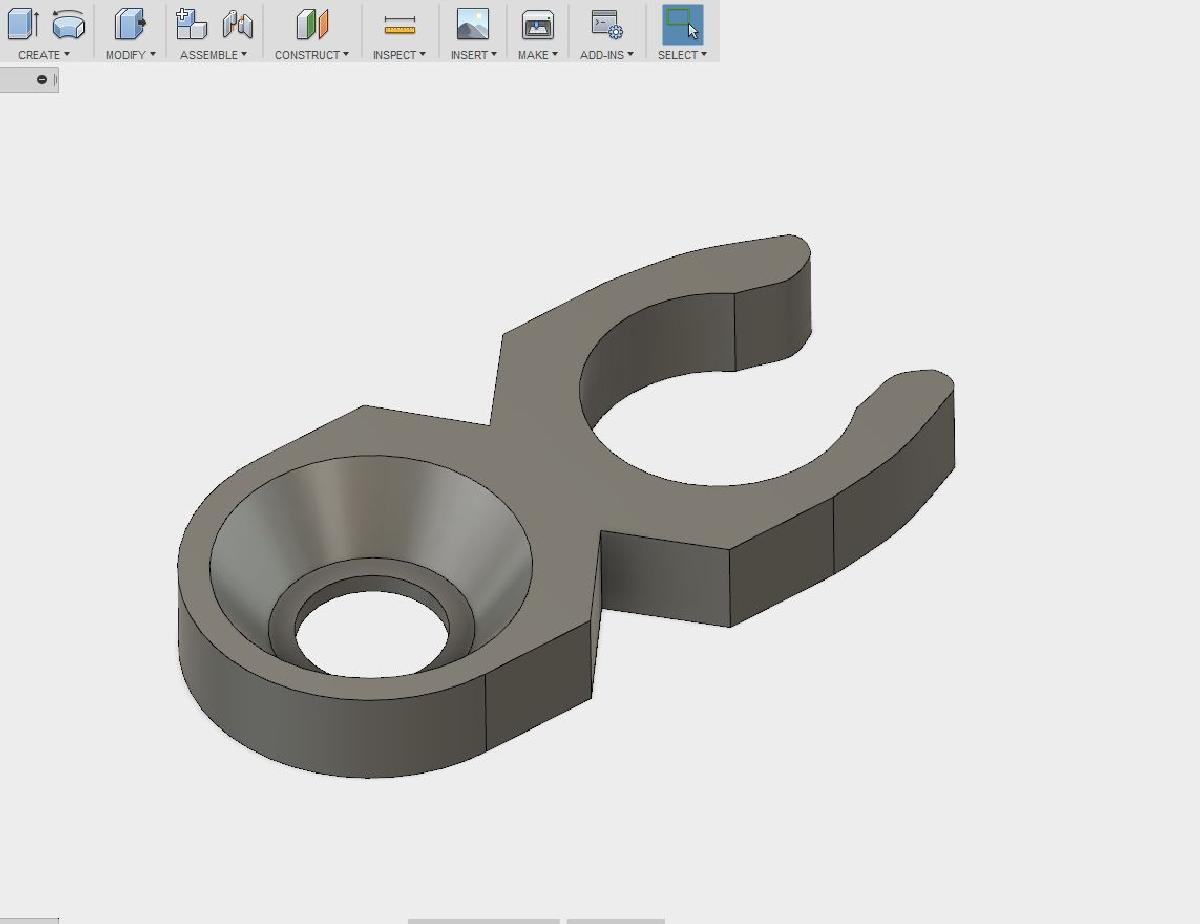
Task: Click the New Component icon
Action: click(x=191, y=24)
